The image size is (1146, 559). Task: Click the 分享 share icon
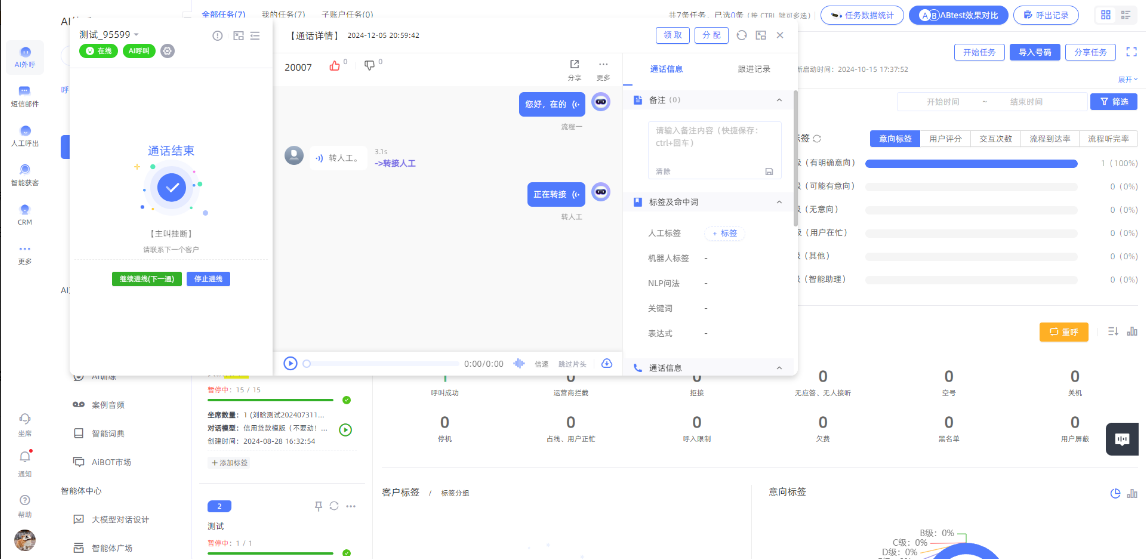pyautogui.click(x=574, y=65)
